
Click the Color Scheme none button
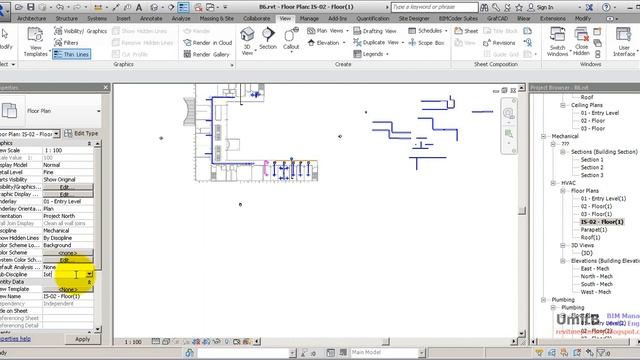click(x=68, y=253)
